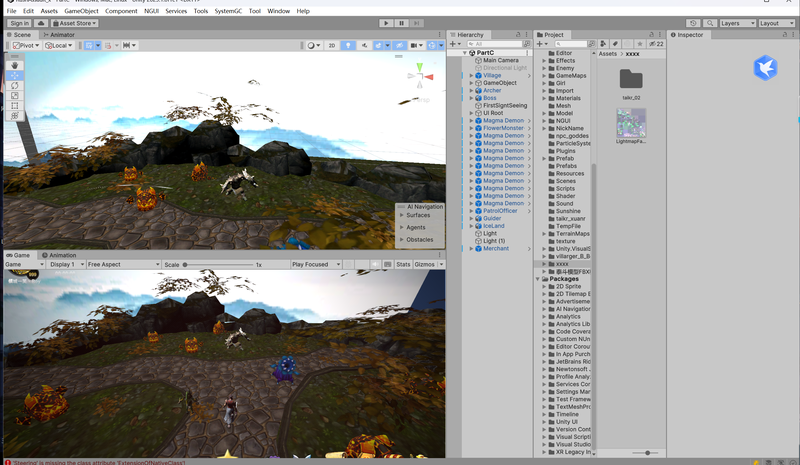Click Project search by label icon
The width and height of the screenshot is (800, 465).
615,44
